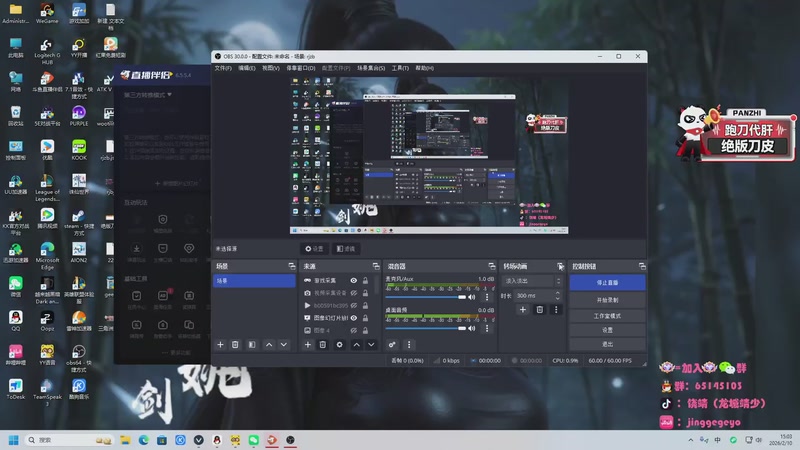Screen dimensions: 800x450
Task: Move scene down with the arrow
Action: (x=284, y=345)
